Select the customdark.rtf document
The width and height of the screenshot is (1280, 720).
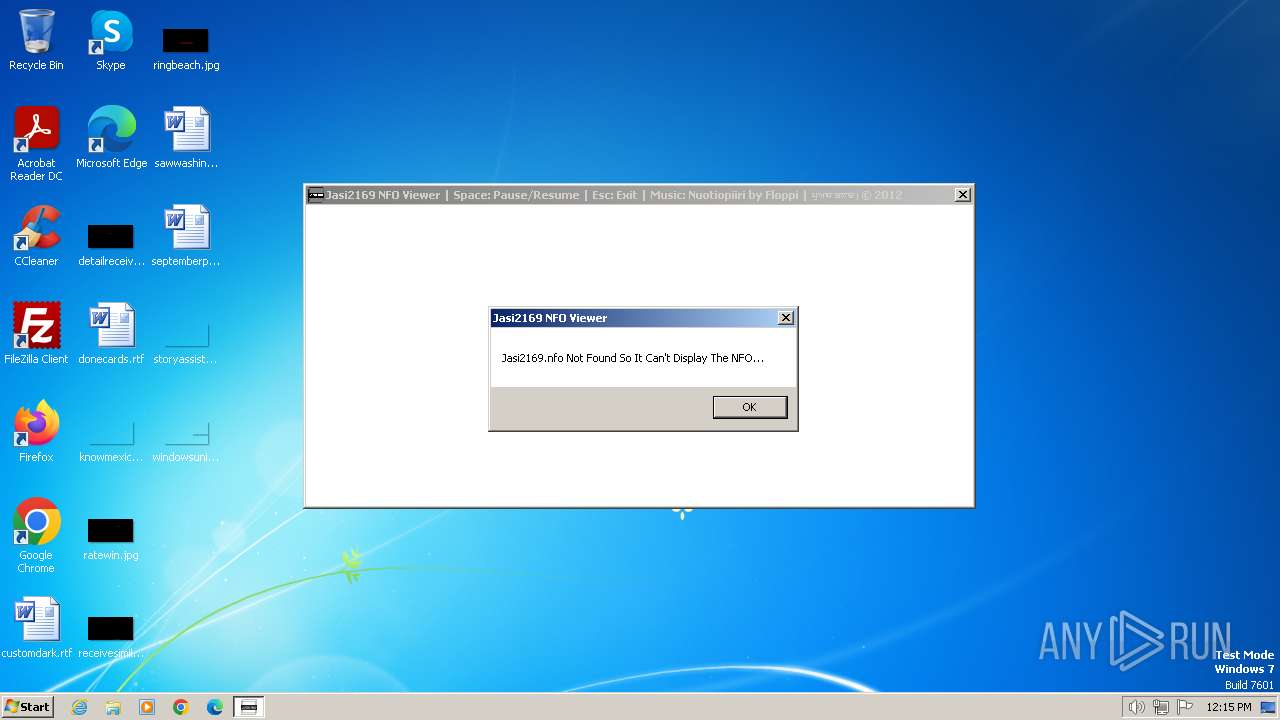click(36, 628)
